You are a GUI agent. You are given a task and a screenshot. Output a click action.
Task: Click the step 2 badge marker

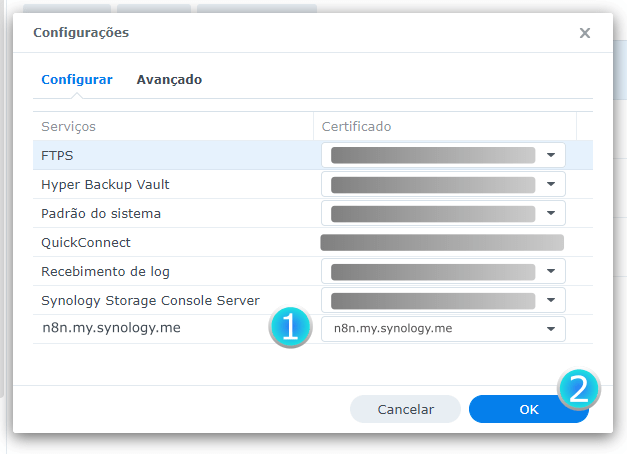click(x=578, y=389)
